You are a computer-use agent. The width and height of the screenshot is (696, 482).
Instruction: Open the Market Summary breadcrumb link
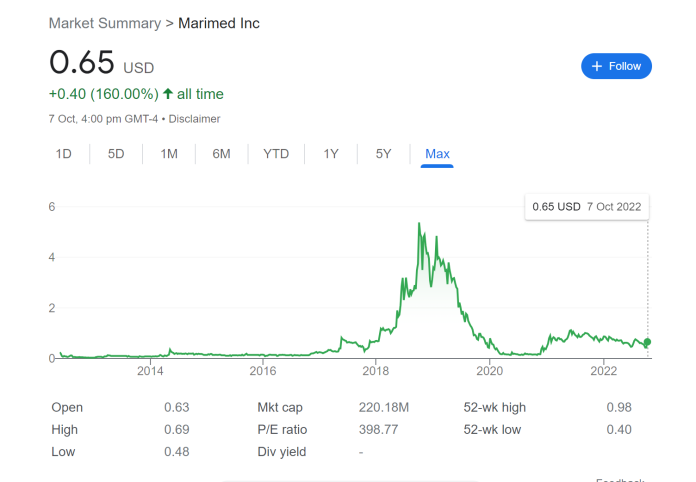click(x=105, y=23)
